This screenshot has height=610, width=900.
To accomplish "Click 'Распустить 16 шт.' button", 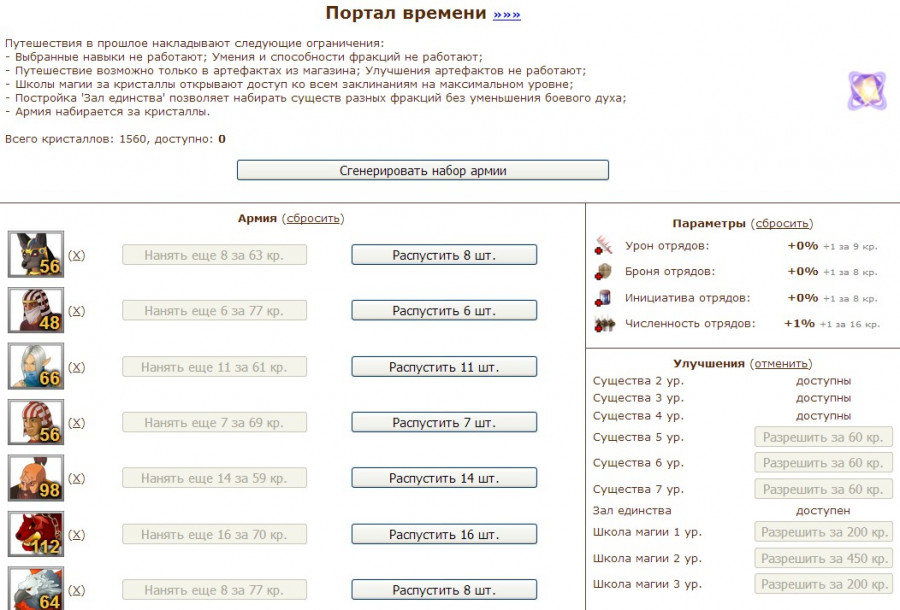I will [x=444, y=534].
